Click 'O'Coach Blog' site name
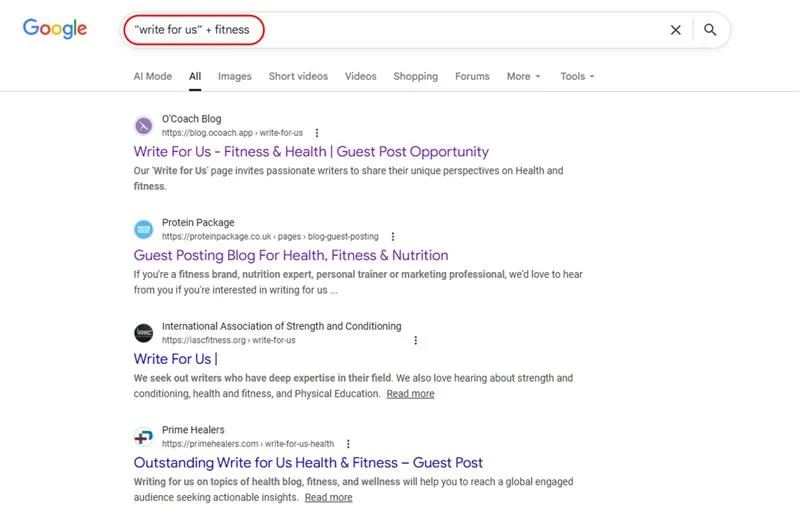800x517 pixels. 191,119
